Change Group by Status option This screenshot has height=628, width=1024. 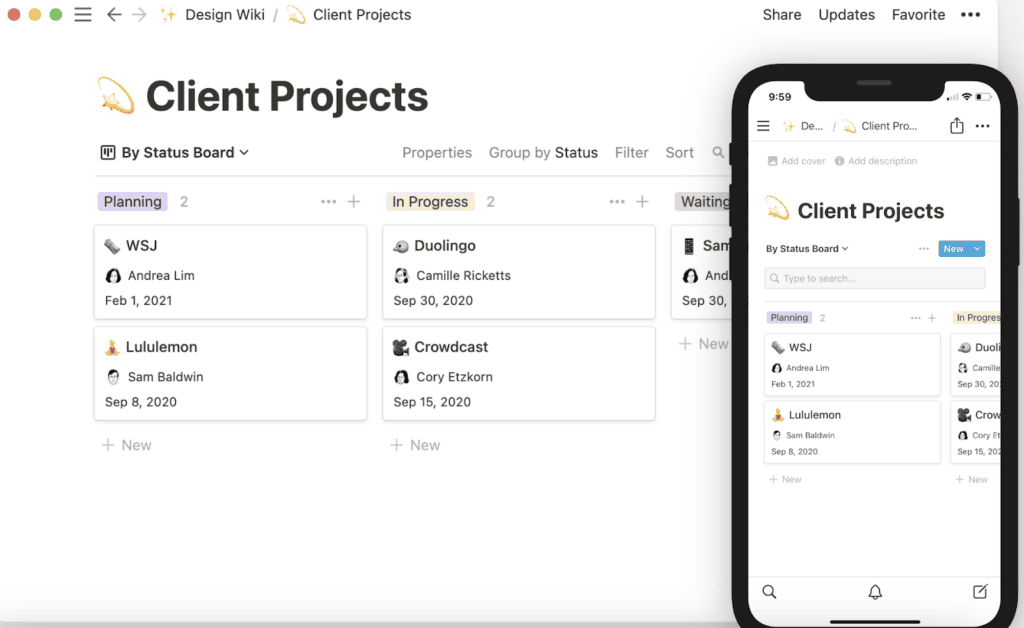point(543,152)
